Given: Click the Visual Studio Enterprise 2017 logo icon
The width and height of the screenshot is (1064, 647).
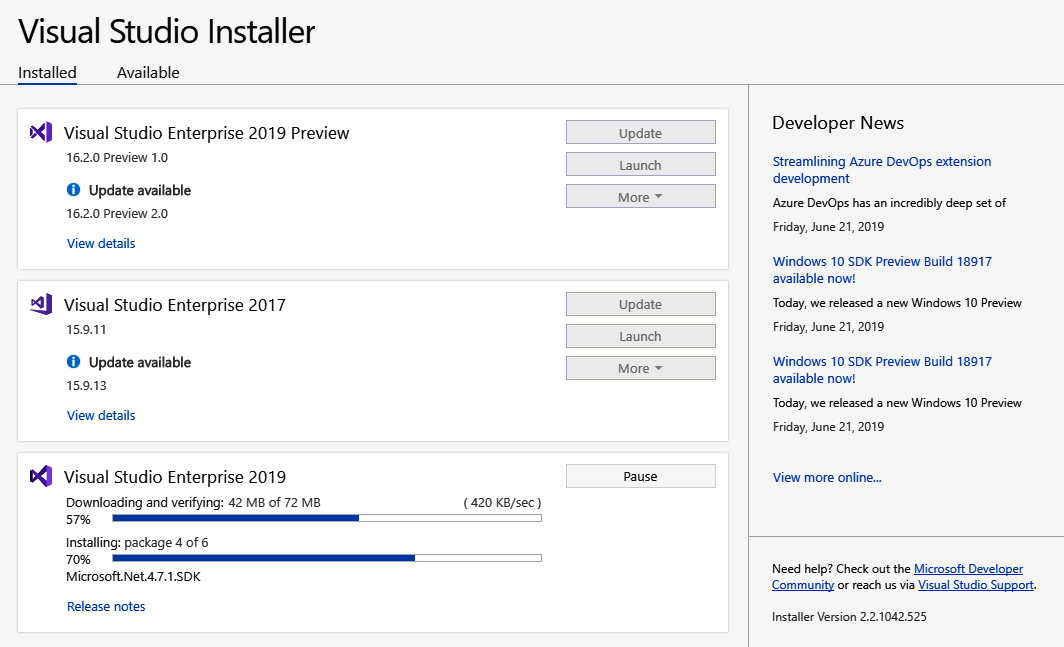Looking at the screenshot, I should tap(41, 304).
